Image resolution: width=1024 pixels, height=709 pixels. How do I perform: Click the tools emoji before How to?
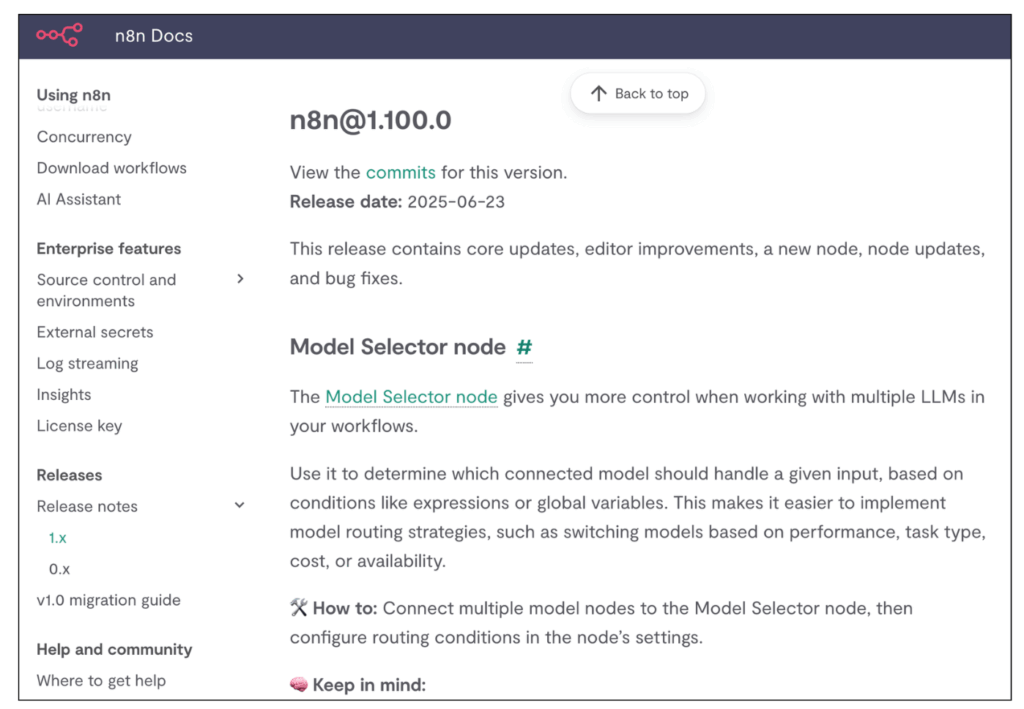click(297, 608)
